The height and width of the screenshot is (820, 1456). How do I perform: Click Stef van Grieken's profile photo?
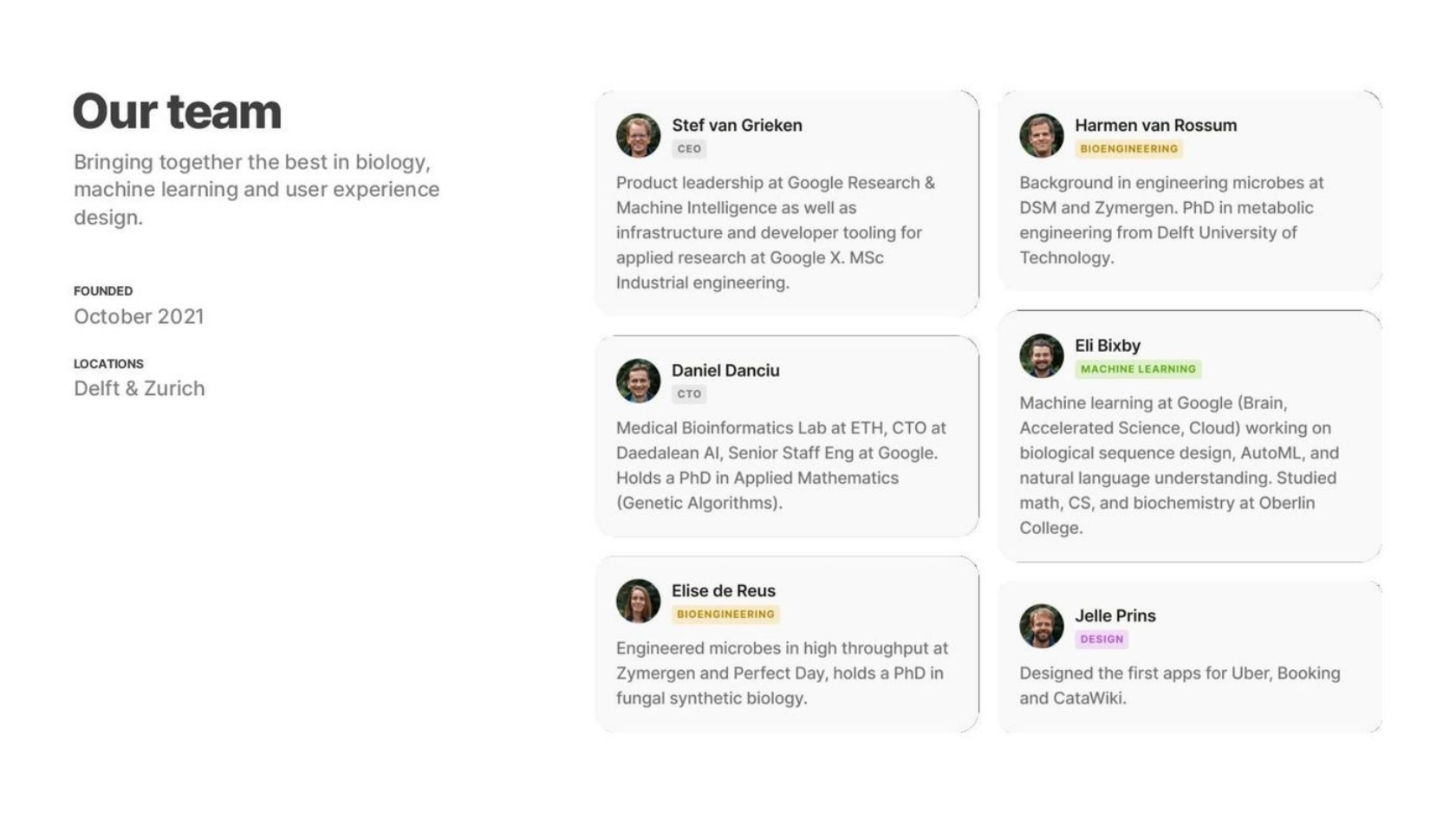pyautogui.click(x=638, y=135)
